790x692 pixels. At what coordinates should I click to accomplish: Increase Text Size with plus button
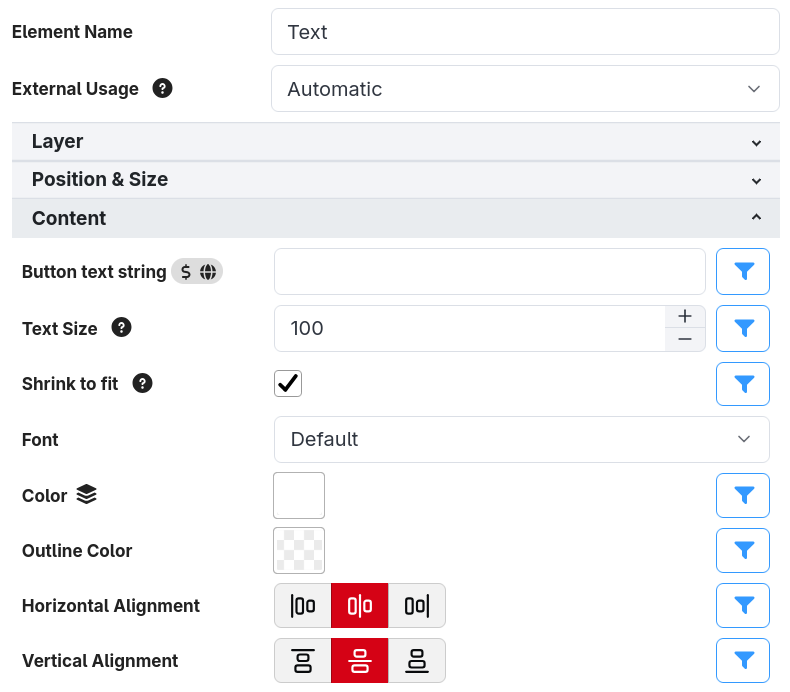(x=685, y=317)
